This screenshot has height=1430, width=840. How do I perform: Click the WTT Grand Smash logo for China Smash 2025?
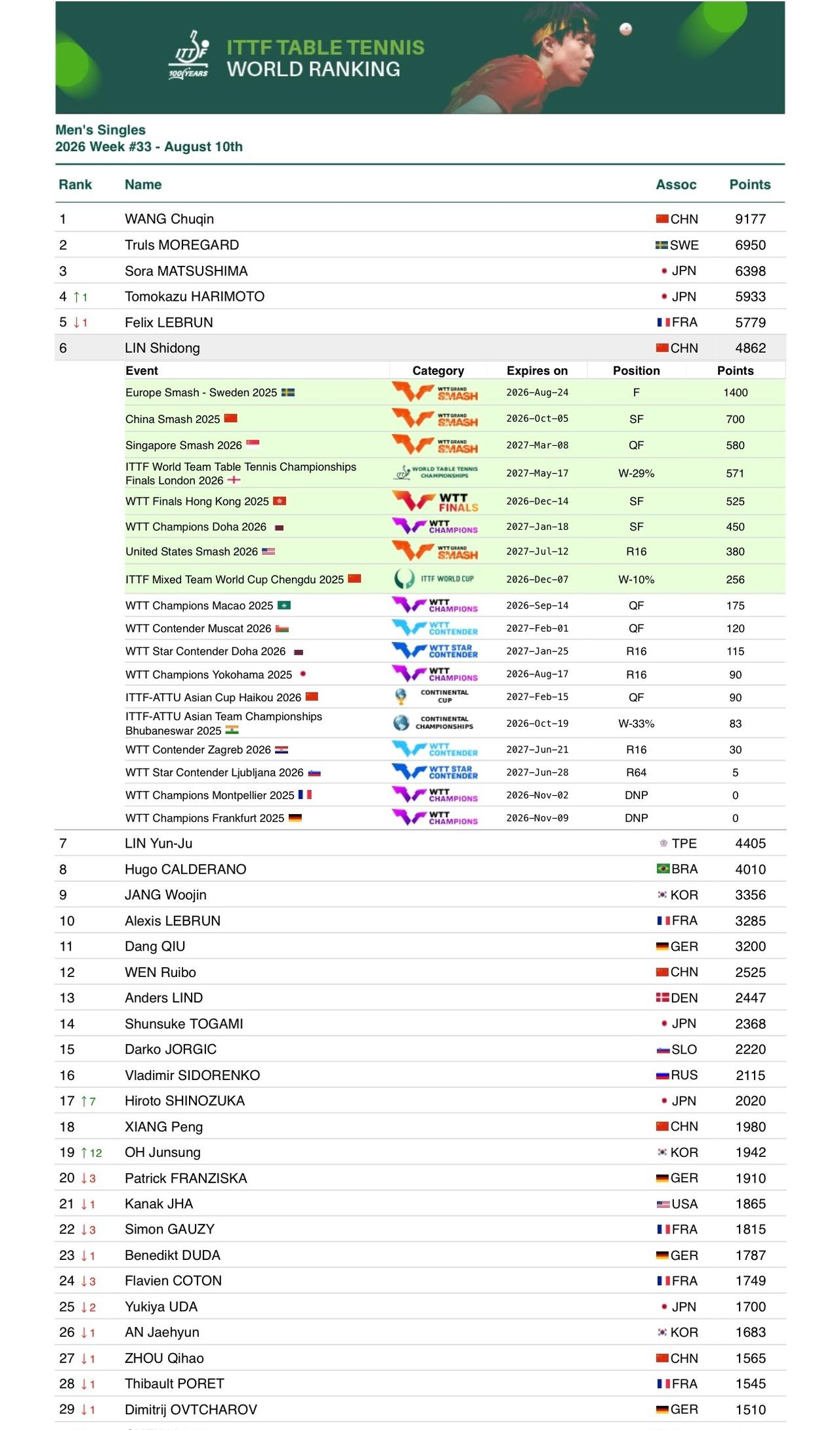pyautogui.click(x=434, y=418)
